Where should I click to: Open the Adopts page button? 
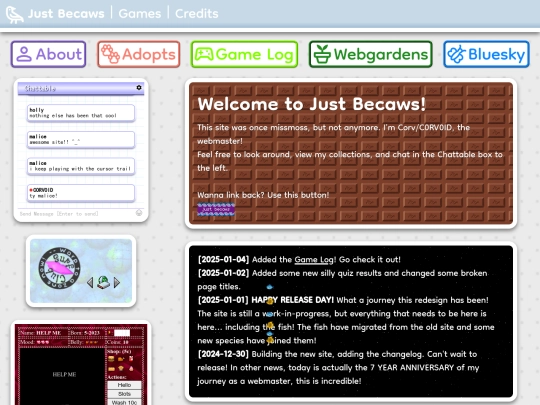pos(139,54)
